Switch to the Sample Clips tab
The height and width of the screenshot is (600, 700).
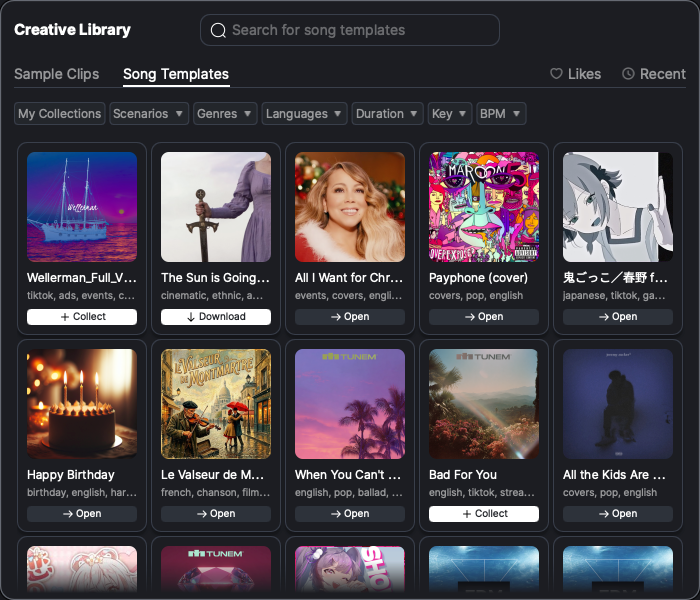point(57,74)
